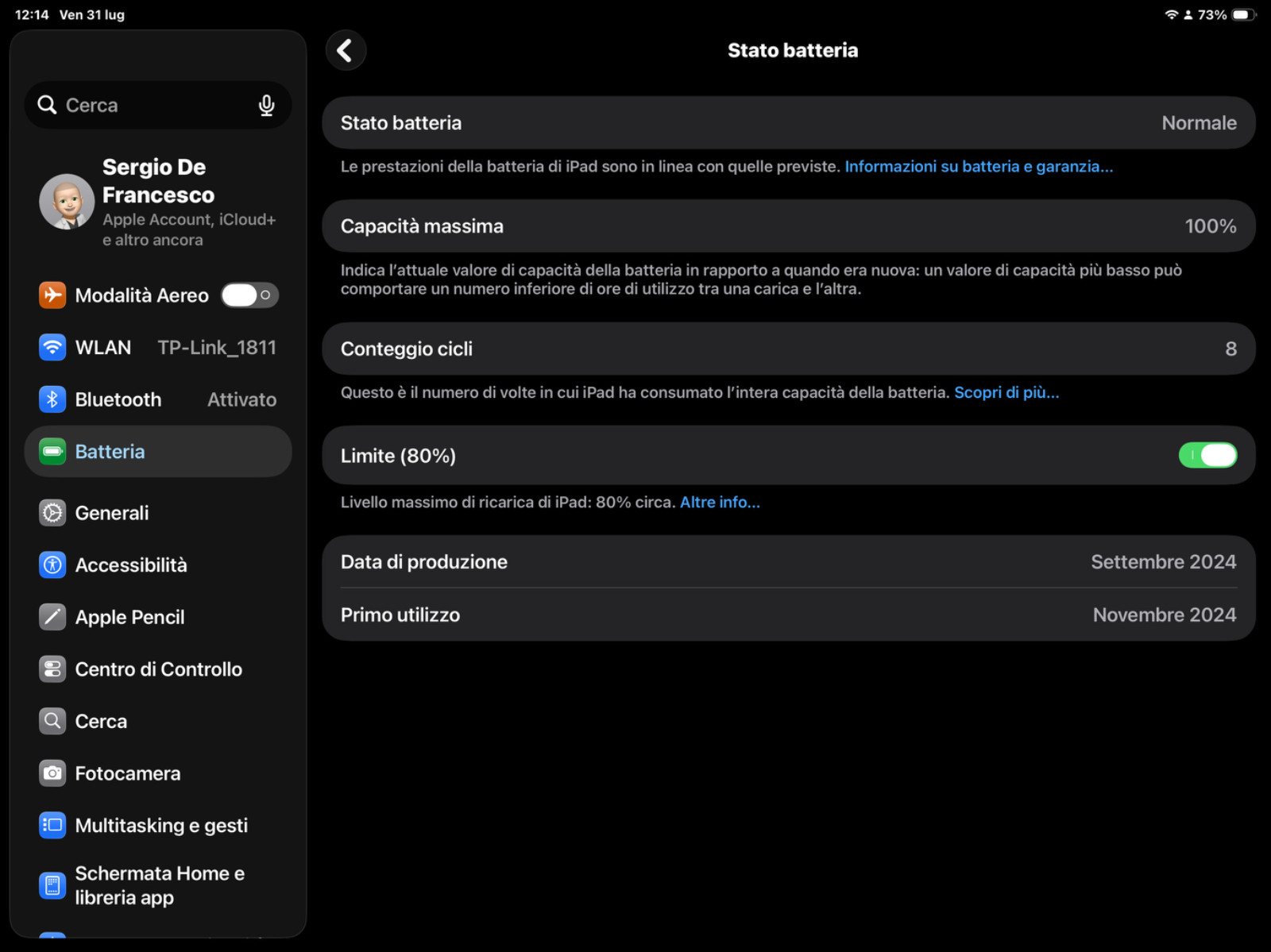1271x952 pixels.
Task: Tap the WLAN wifi icon
Action: click(x=52, y=348)
